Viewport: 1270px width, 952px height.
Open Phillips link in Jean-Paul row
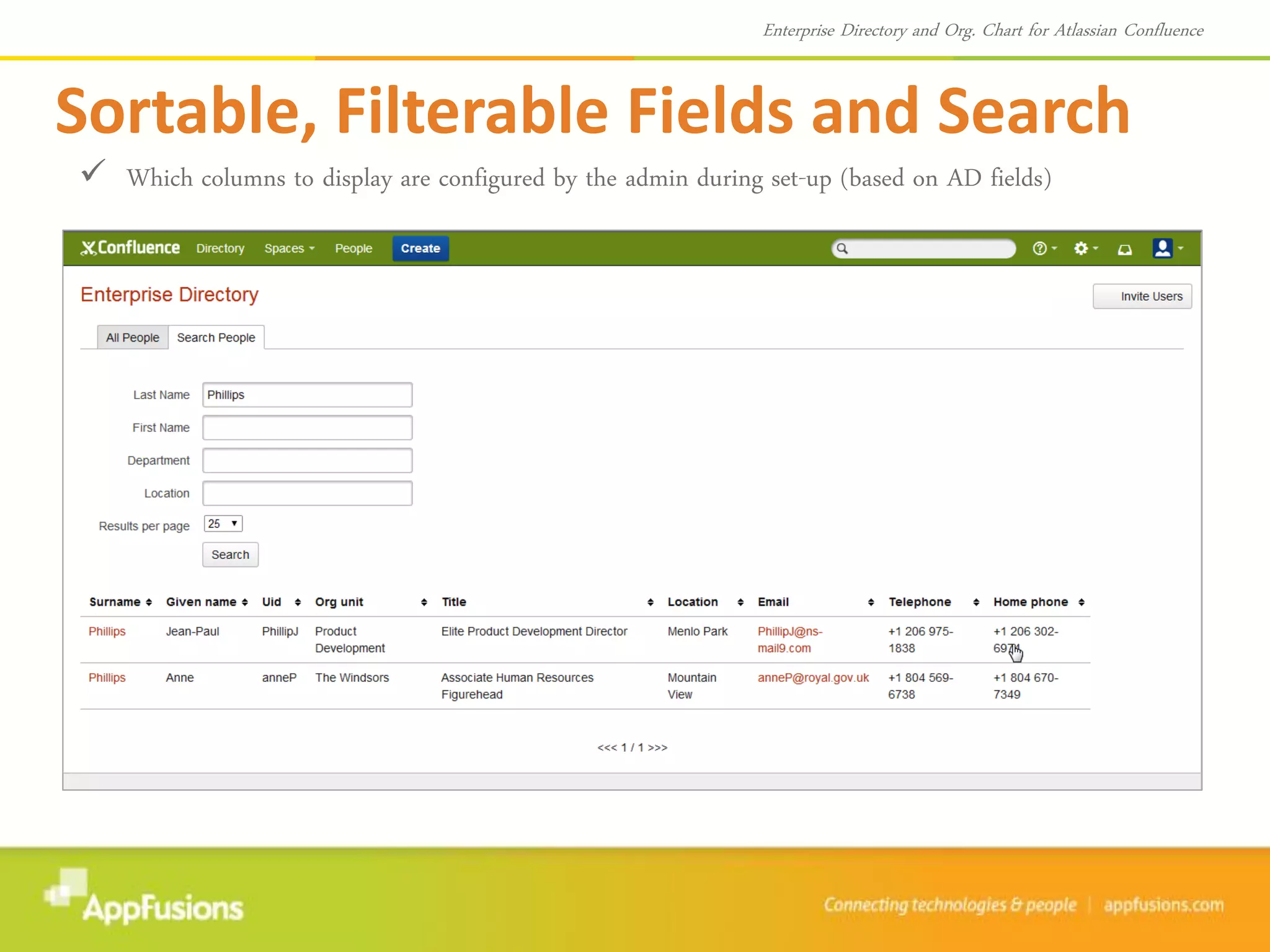pyautogui.click(x=107, y=632)
